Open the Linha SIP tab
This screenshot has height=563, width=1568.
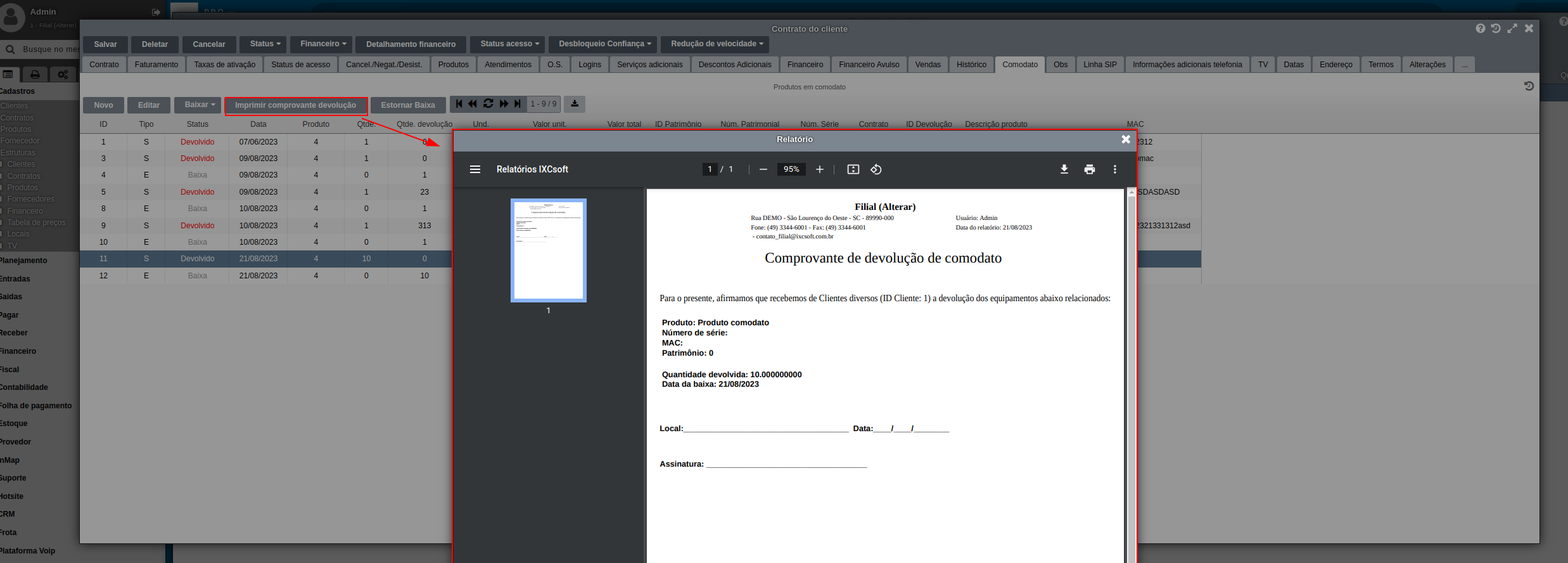[1100, 65]
